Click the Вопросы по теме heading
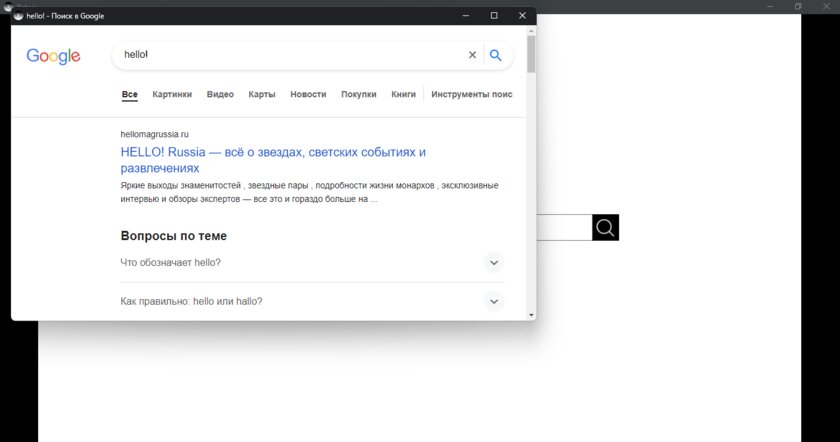 pos(174,236)
